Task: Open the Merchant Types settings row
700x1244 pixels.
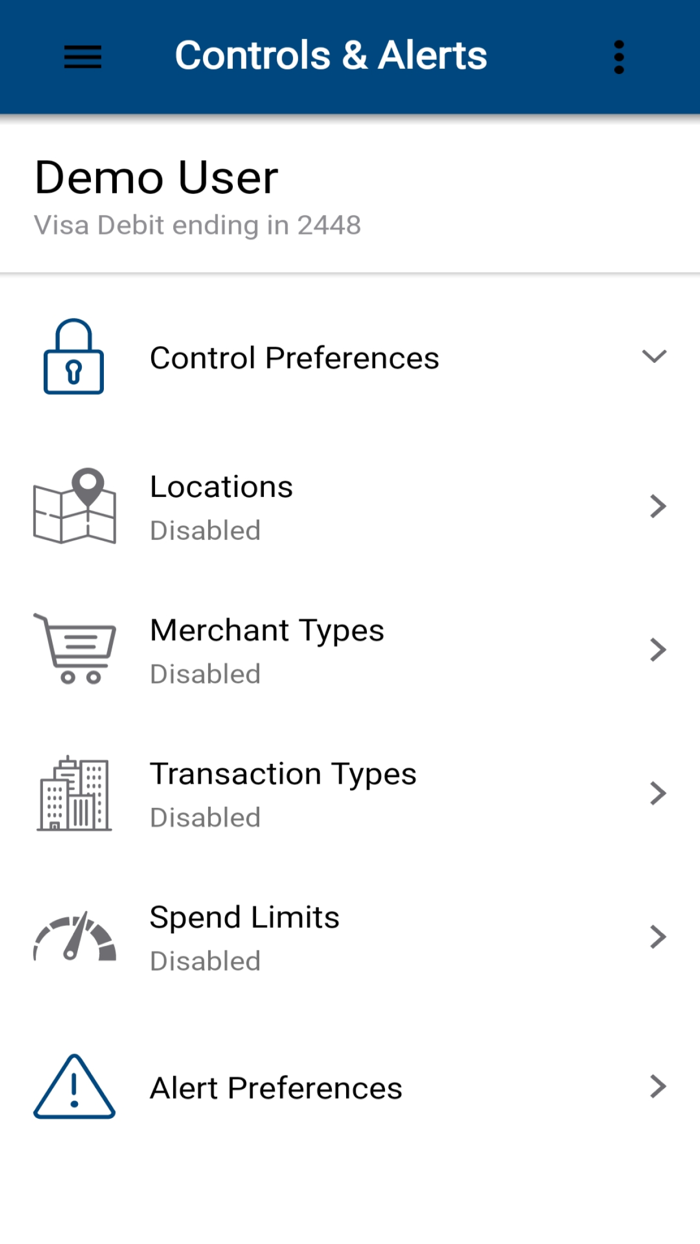Action: coord(350,649)
